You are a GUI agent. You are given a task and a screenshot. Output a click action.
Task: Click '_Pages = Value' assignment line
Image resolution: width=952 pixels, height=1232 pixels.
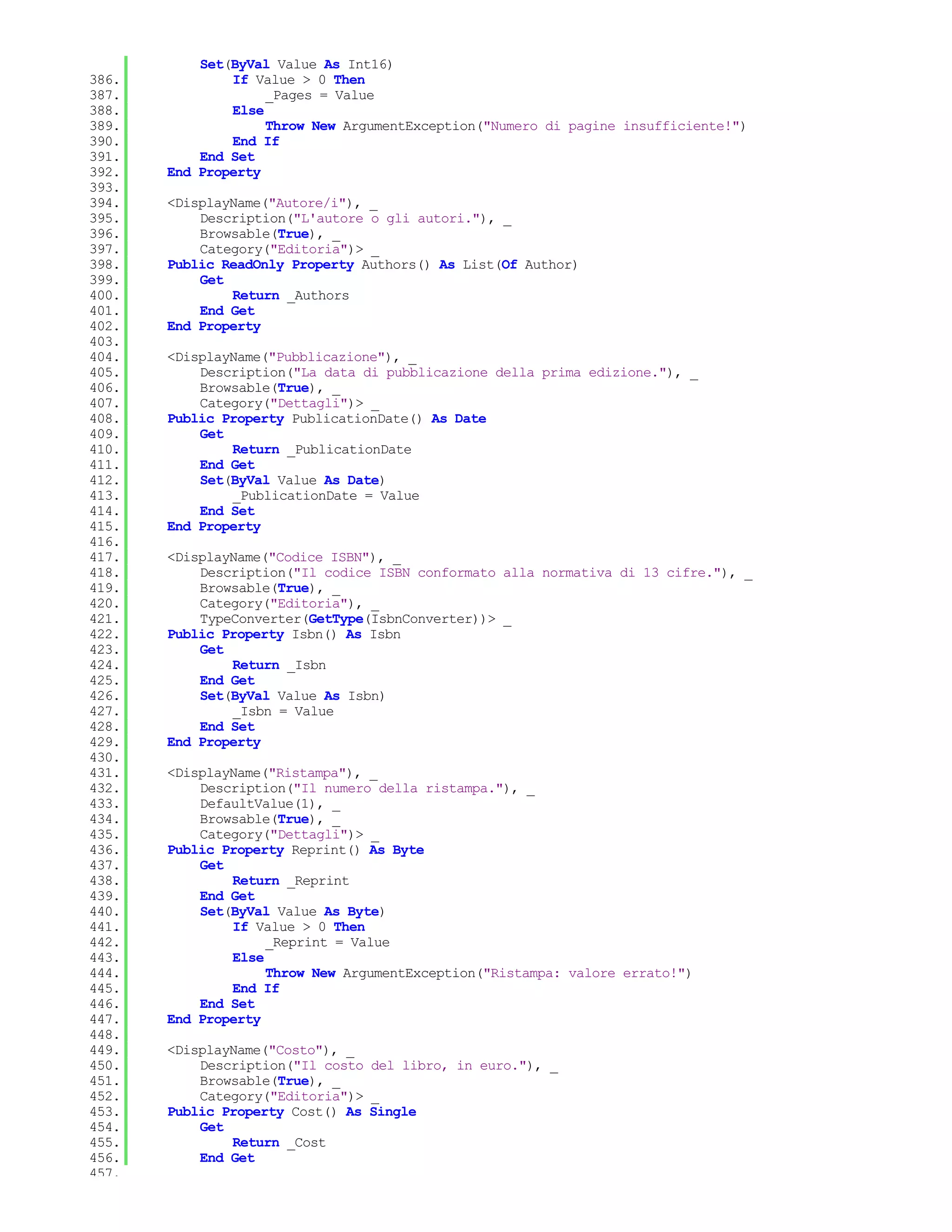tap(320, 95)
